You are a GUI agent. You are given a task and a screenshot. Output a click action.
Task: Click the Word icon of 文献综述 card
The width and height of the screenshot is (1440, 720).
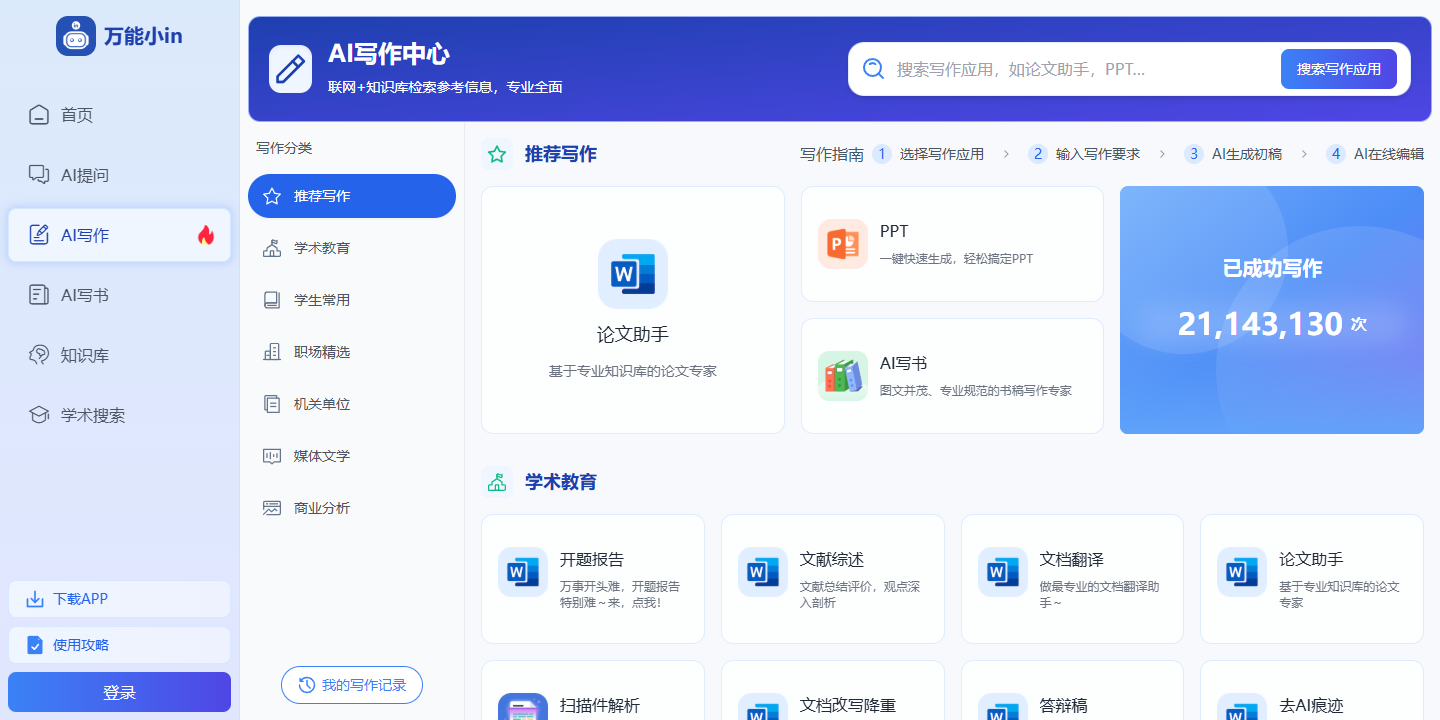[763, 572]
